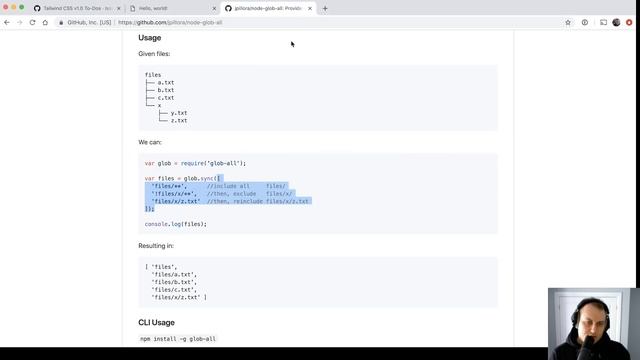View site info via the padlock icon
The width and height of the screenshot is (640, 360).
(x=61, y=22)
